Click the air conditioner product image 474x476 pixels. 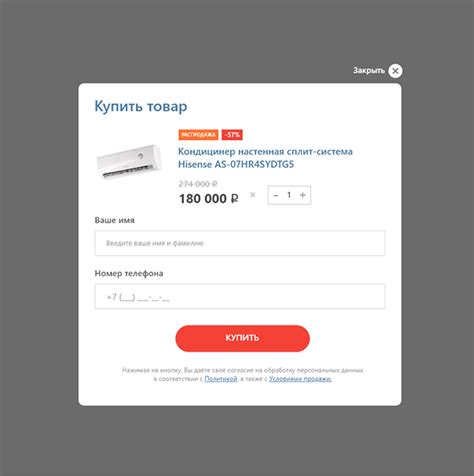point(129,162)
